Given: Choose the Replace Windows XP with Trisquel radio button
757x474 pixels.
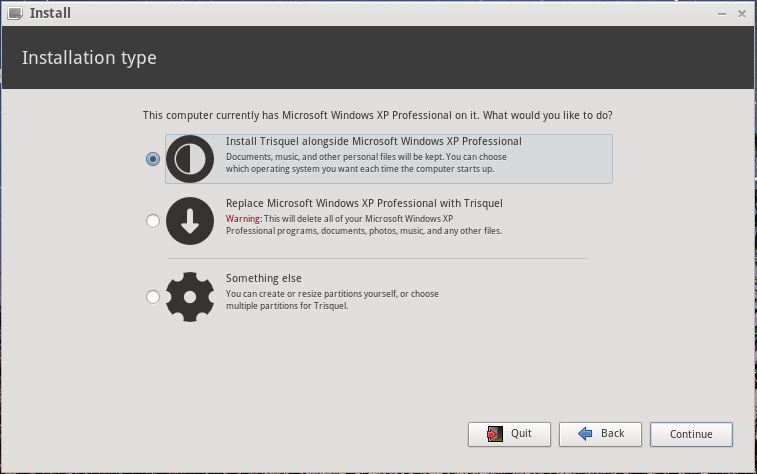Looking at the screenshot, I should point(153,221).
